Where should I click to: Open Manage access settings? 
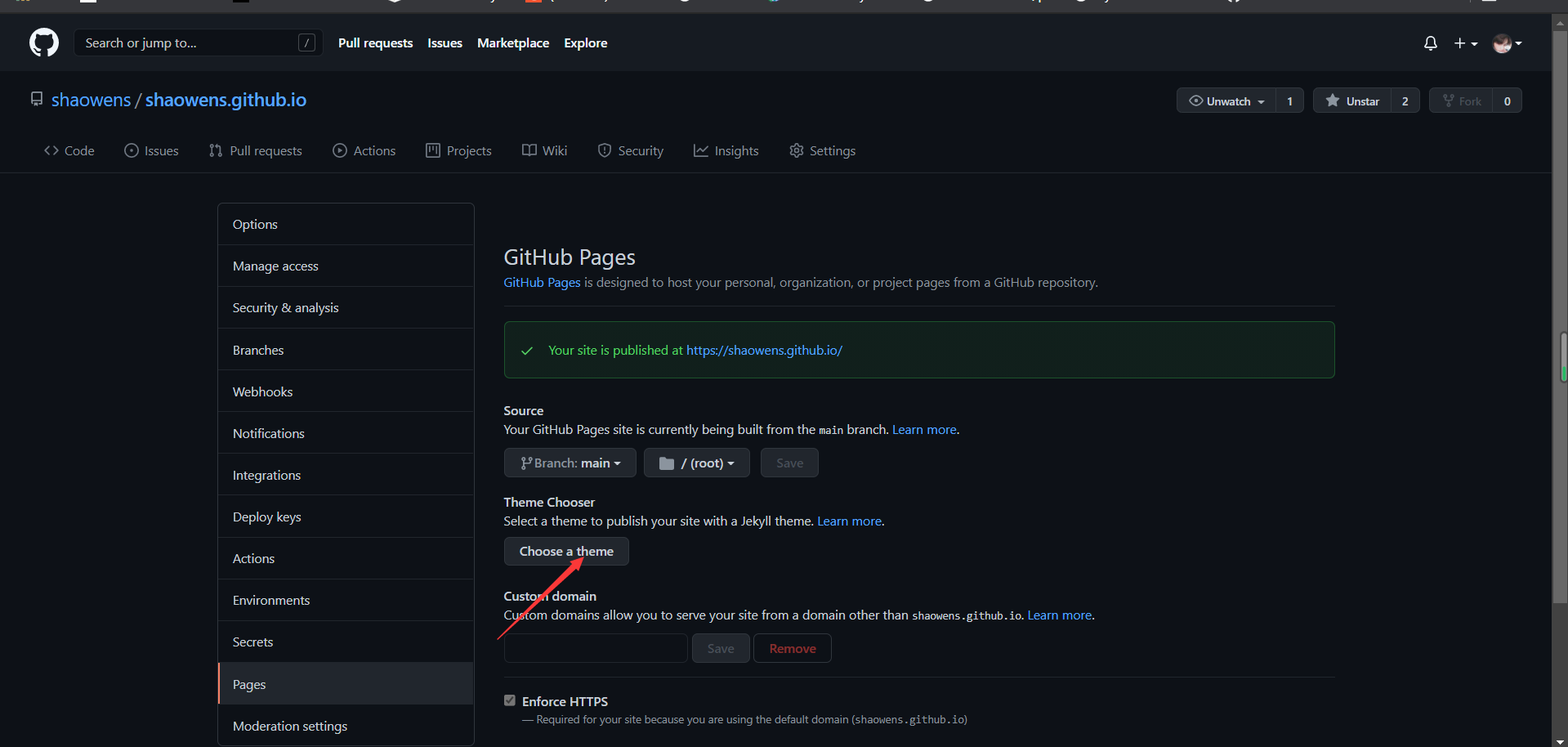(x=346, y=266)
